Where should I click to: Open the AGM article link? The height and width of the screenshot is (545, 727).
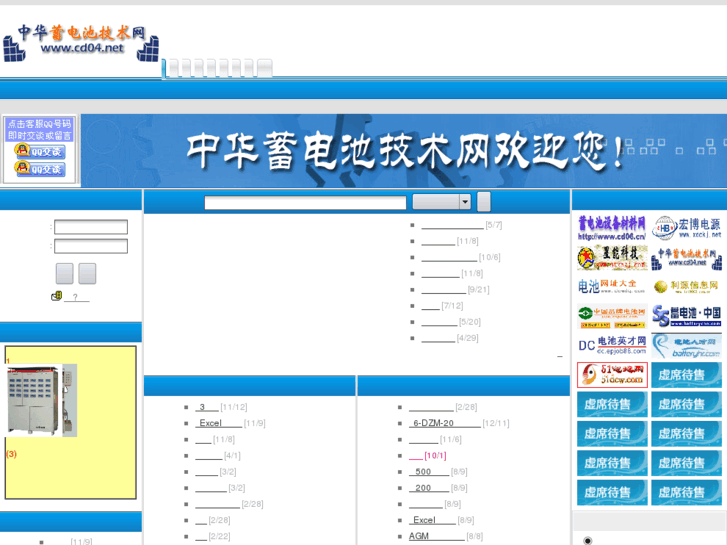[436, 537]
